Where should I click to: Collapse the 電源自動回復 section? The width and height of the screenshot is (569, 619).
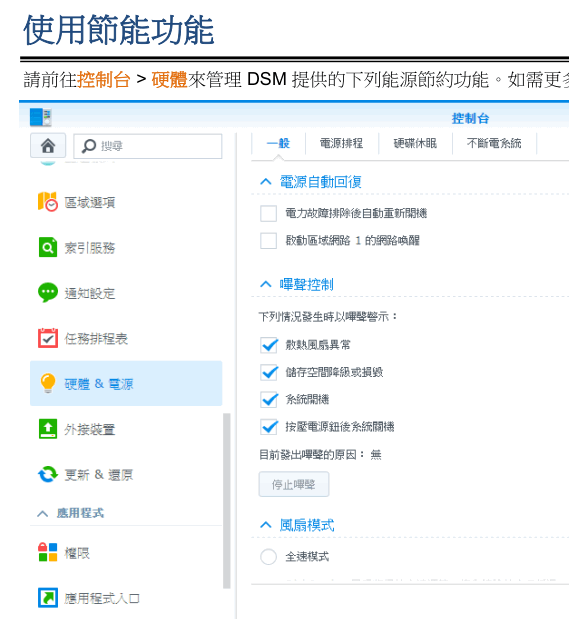[x=266, y=182]
